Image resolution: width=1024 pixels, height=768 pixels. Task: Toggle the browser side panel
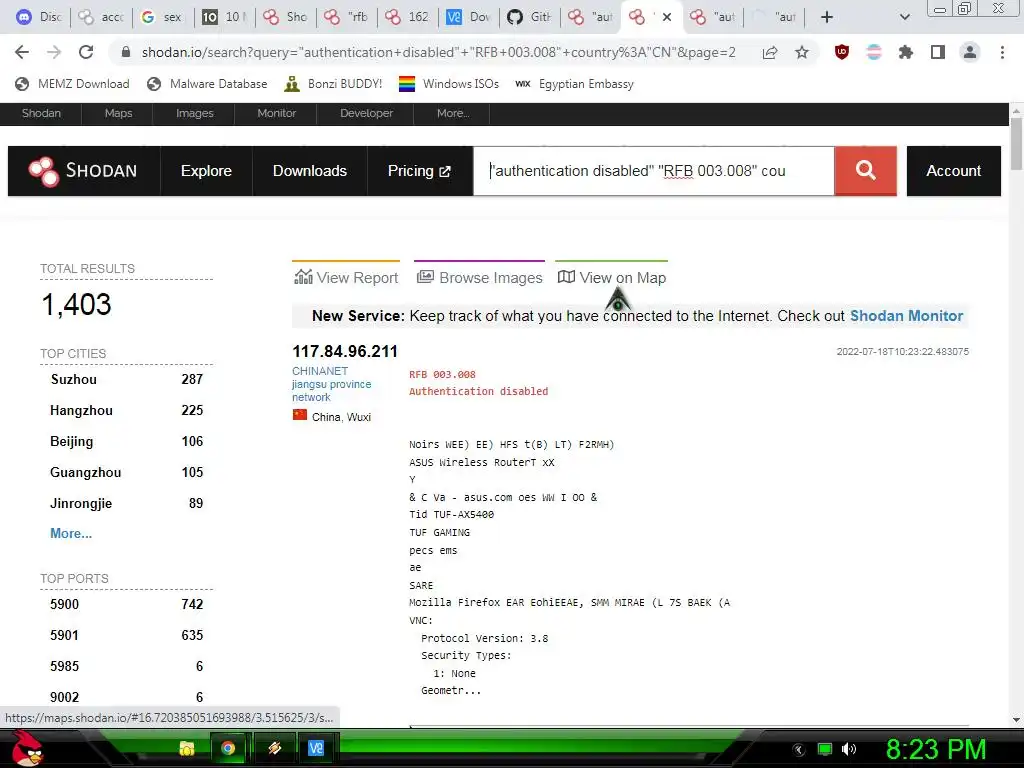pos(938,52)
